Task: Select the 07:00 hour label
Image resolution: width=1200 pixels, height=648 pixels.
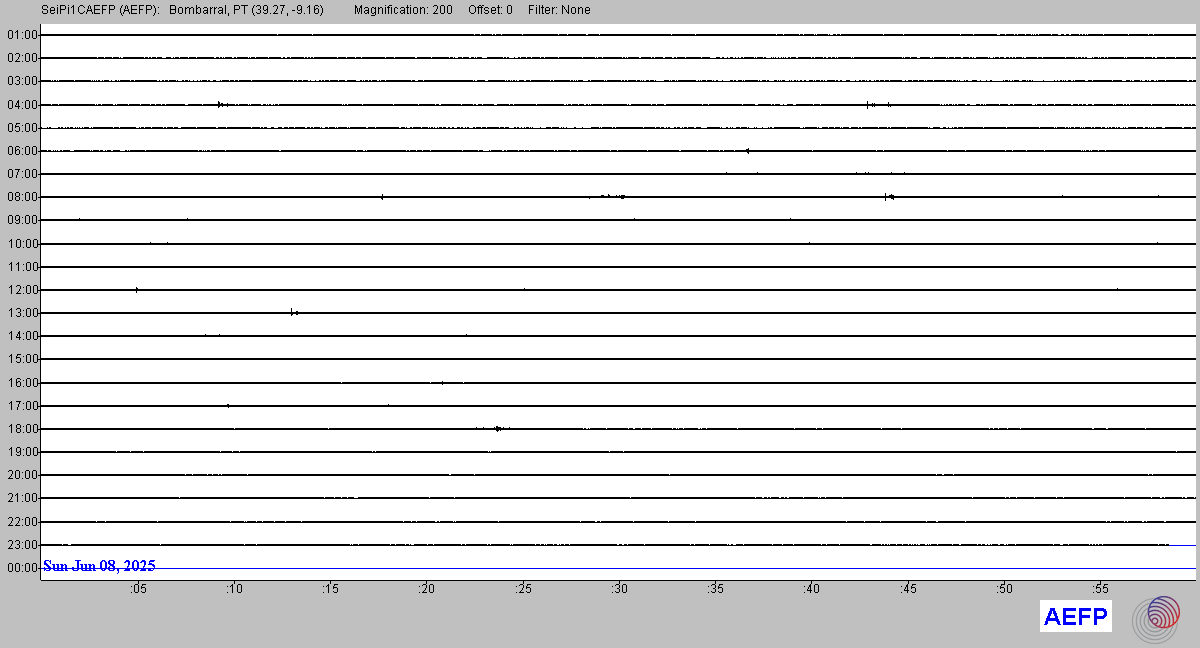Action: tap(22, 174)
